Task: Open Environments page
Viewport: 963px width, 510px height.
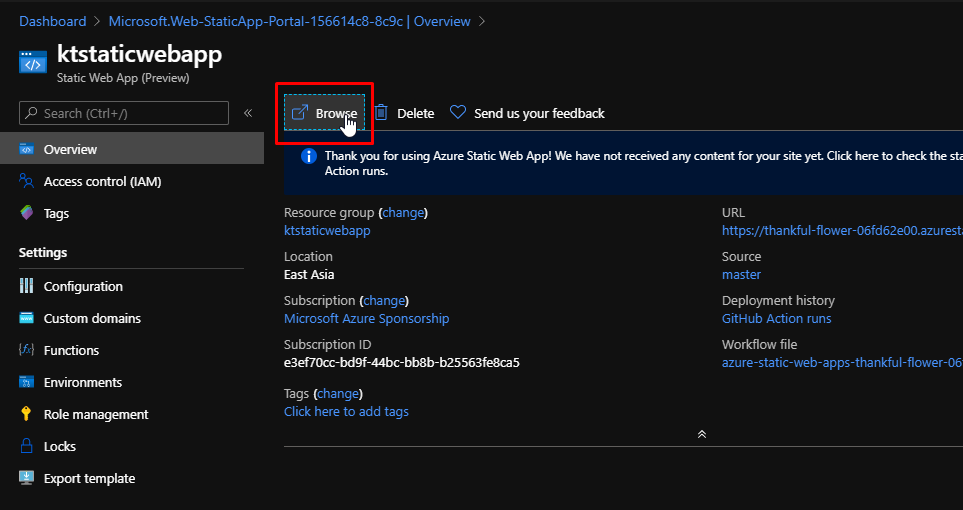Action: tap(83, 382)
